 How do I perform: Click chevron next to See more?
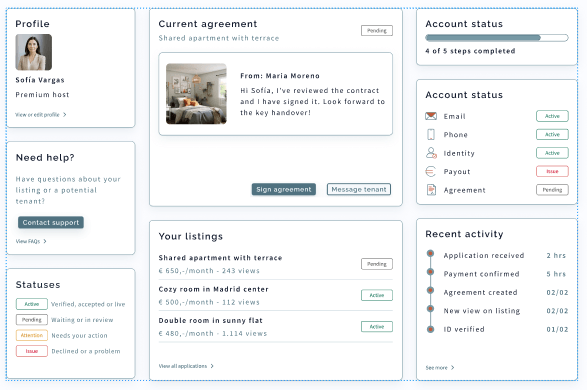pyautogui.click(x=452, y=368)
